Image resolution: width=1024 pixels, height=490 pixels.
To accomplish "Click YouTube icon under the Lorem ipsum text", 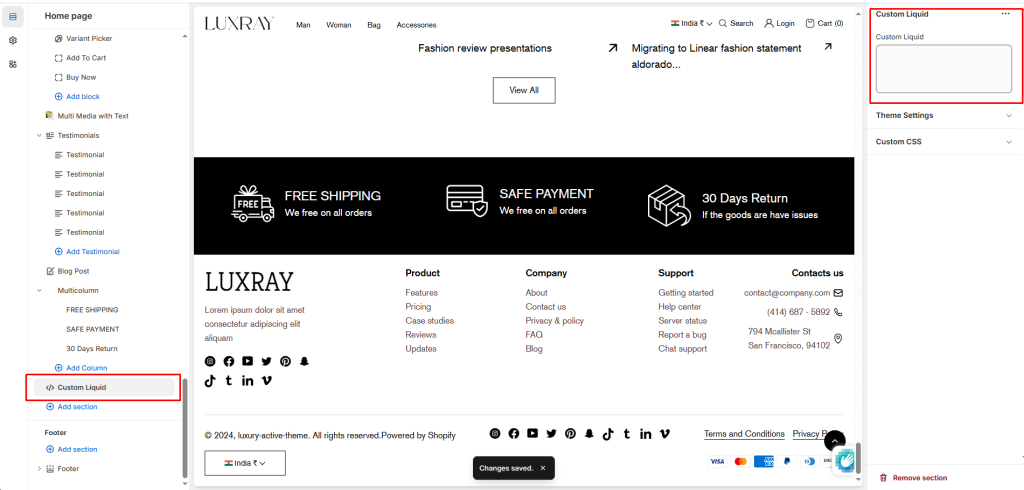I will point(248,361).
